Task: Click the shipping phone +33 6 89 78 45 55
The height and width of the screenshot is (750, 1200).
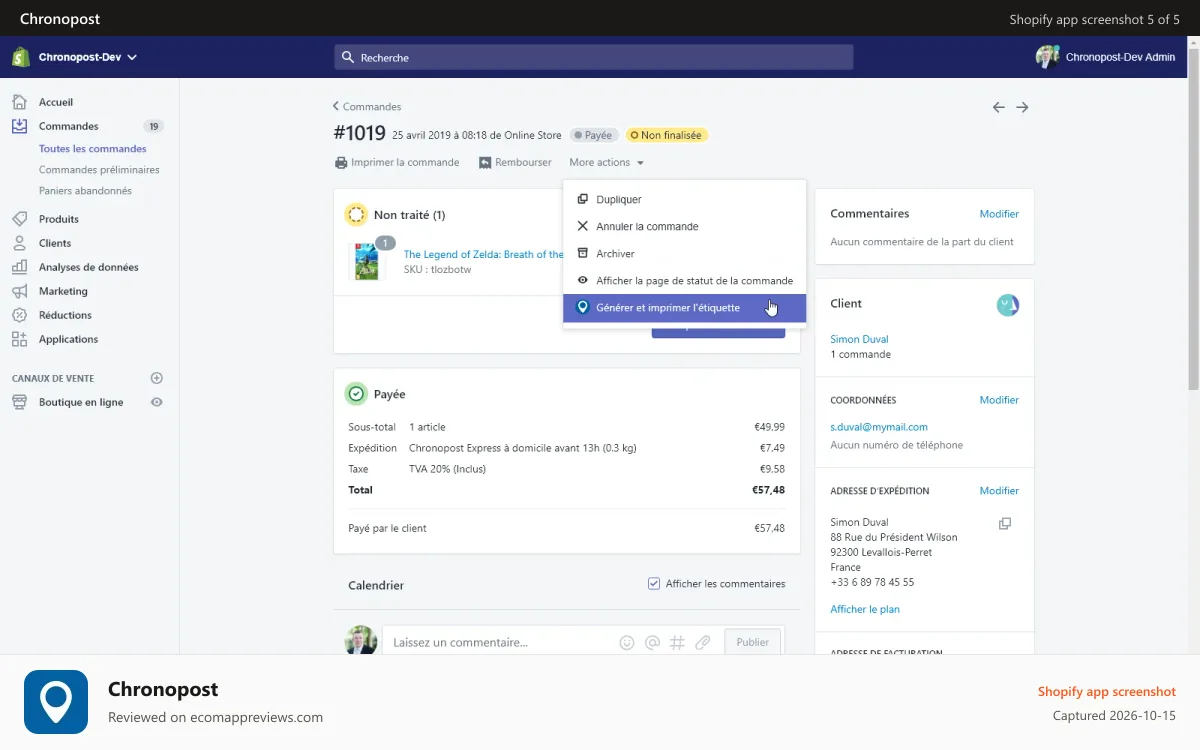Action: [x=872, y=582]
